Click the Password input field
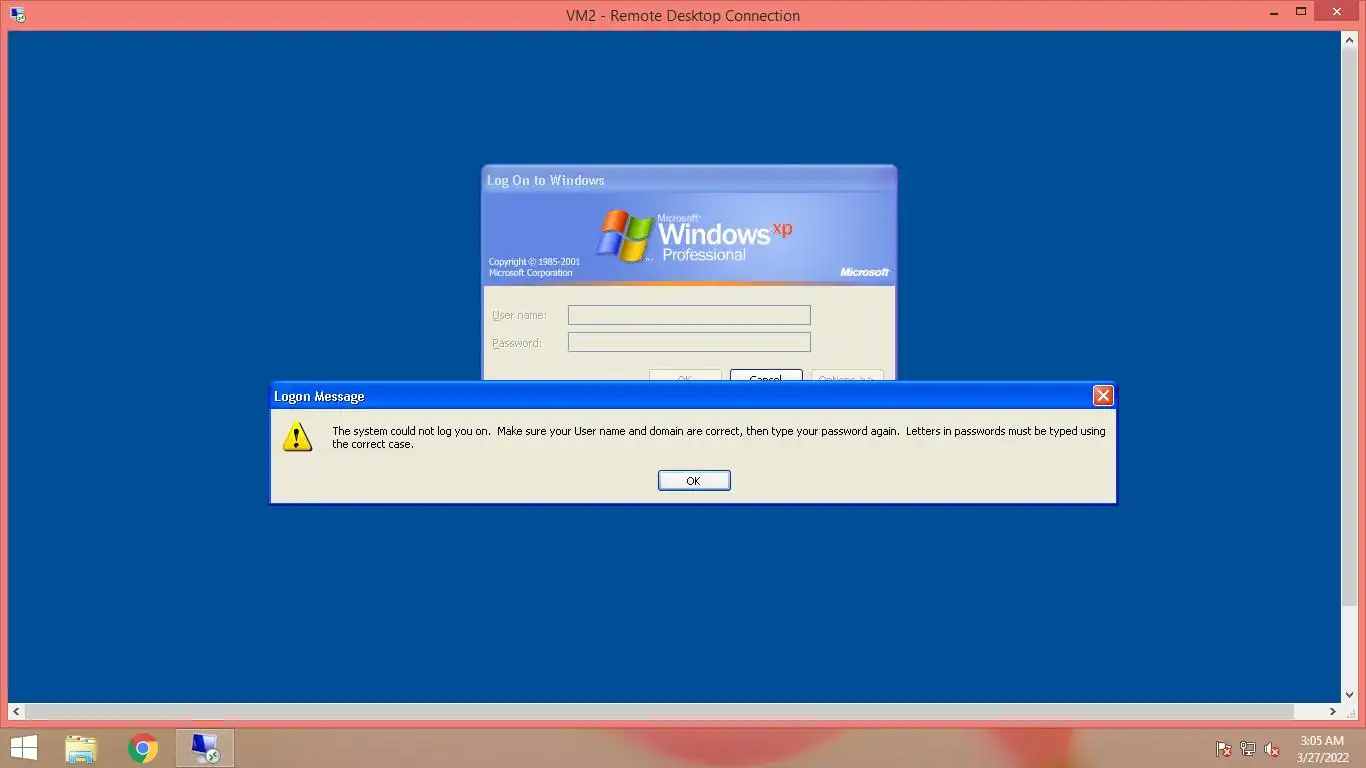Screen dimensions: 1366x768 click(x=689, y=342)
